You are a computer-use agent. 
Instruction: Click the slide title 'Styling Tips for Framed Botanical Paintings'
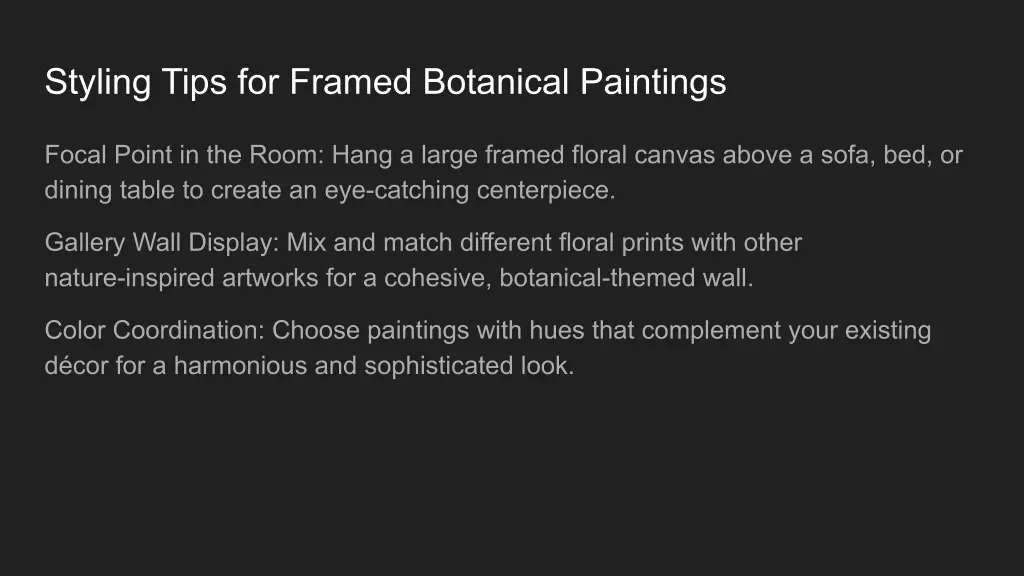(385, 82)
